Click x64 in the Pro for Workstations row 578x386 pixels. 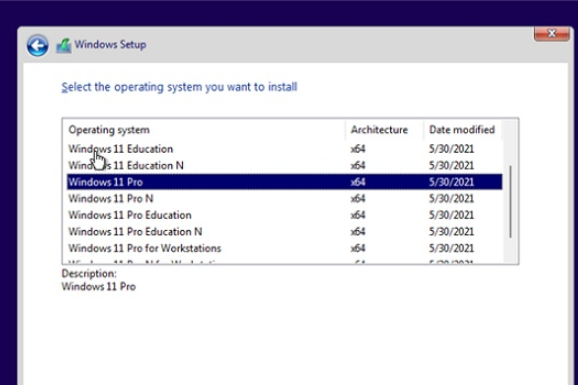click(358, 248)
